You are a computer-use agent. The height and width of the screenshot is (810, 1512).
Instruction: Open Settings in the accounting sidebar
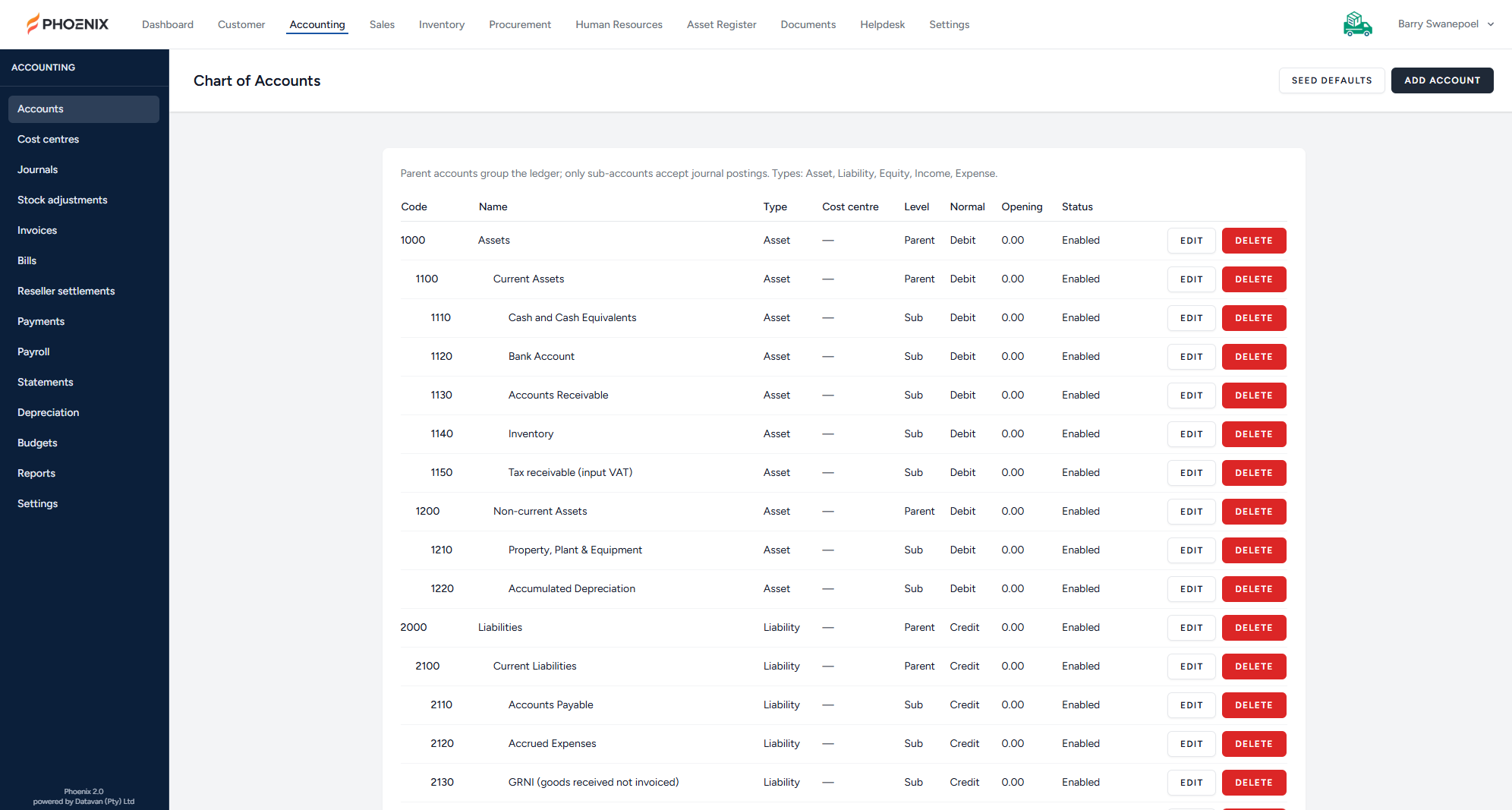(83, 504)
